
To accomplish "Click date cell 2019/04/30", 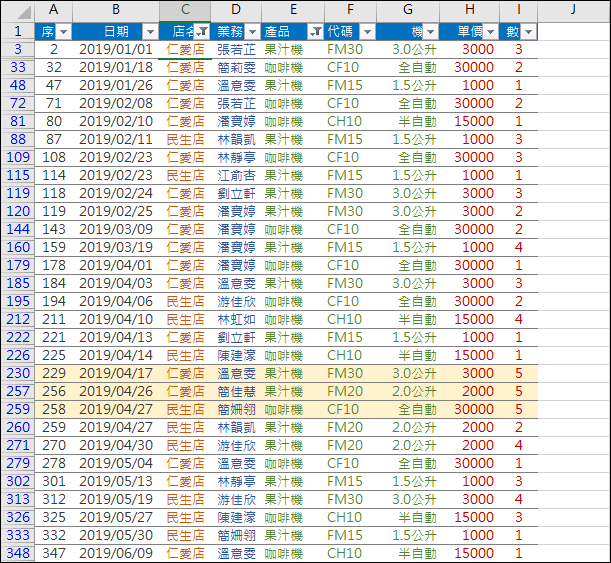I will (116, 445).
